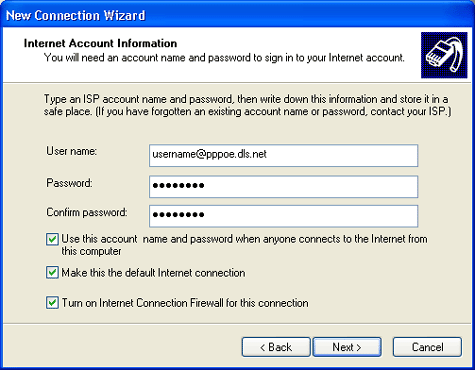Focus the User name input field
The height and width of the screenshot is (370, 475).
point(283,155)
